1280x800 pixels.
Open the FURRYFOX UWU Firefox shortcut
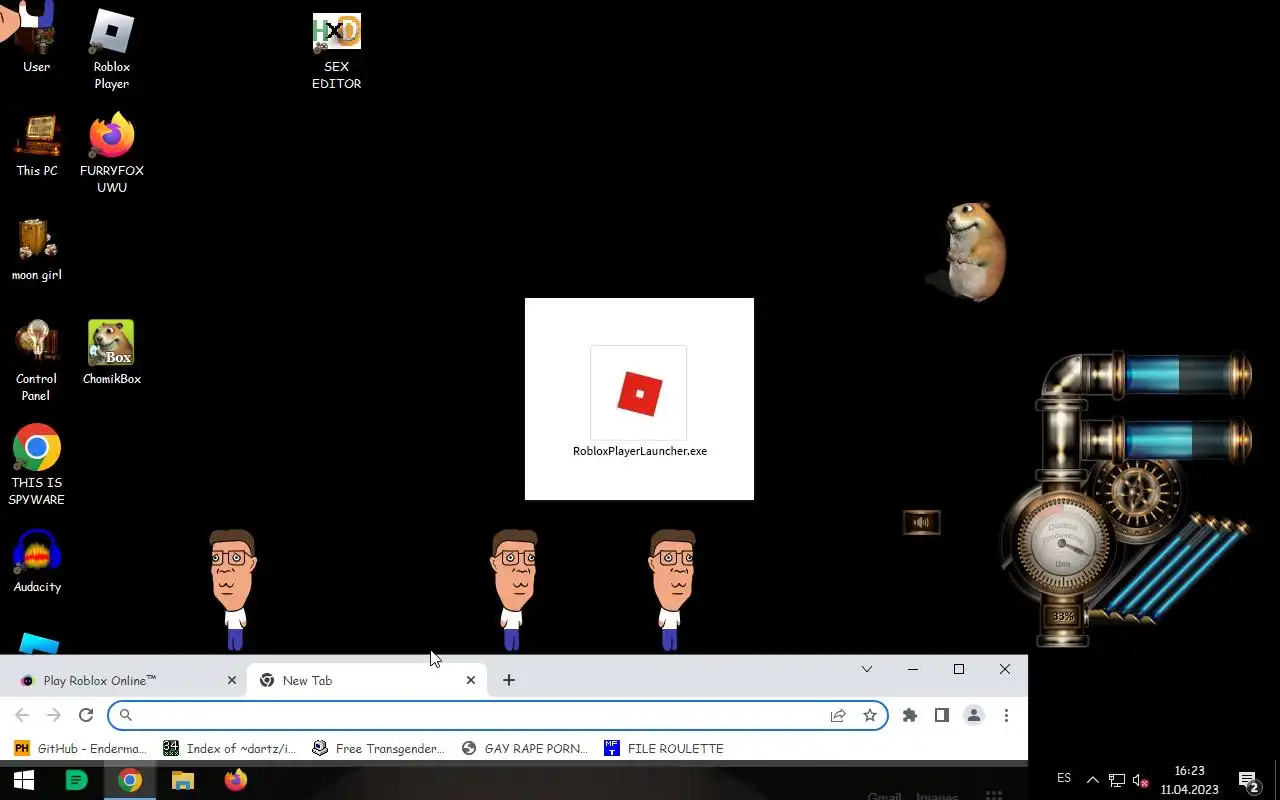(x=111, y=153)
